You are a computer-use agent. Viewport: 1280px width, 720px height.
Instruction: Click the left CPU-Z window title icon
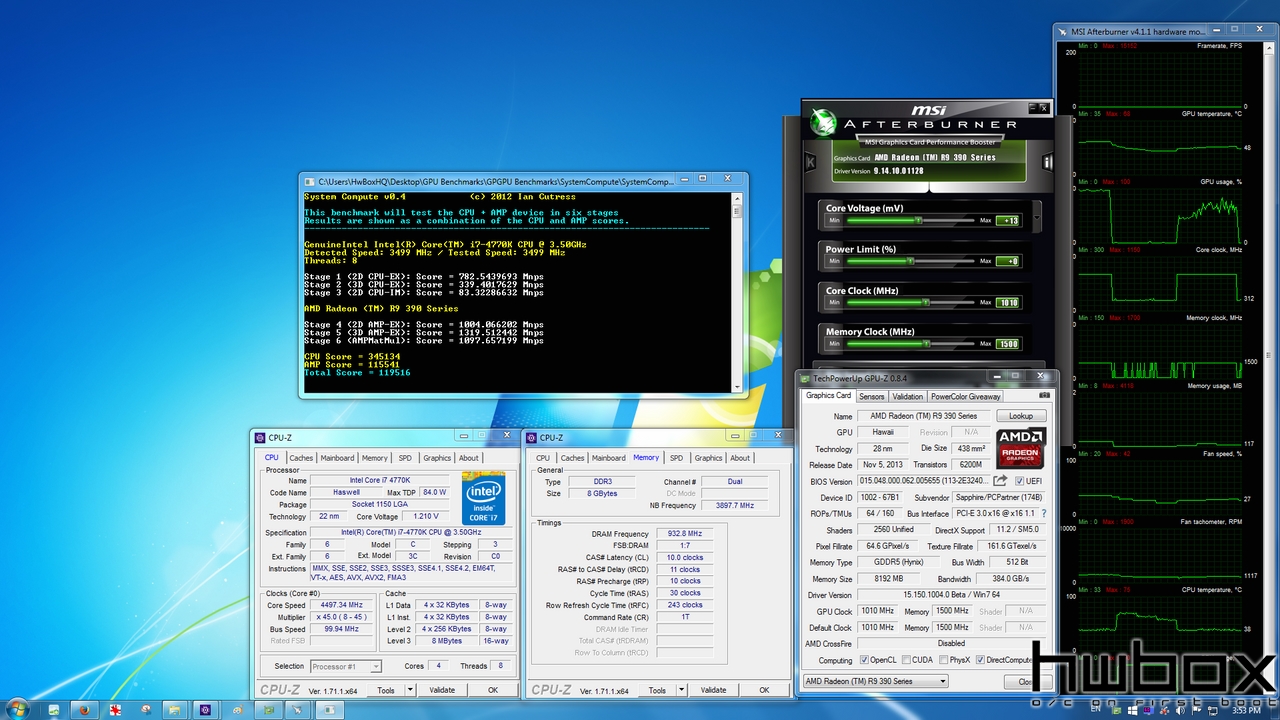click(x=260, y=437)
